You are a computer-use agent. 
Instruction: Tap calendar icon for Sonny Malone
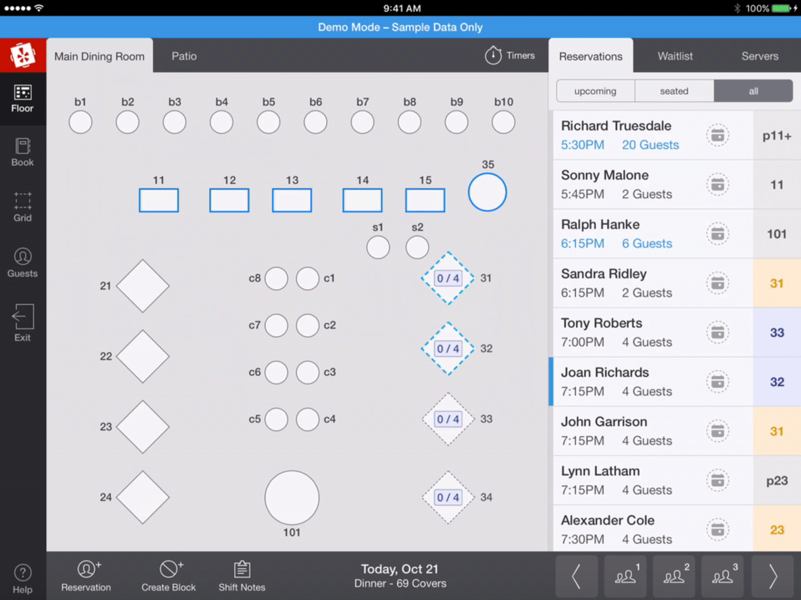pyautogui.click(x=718, y=184)
